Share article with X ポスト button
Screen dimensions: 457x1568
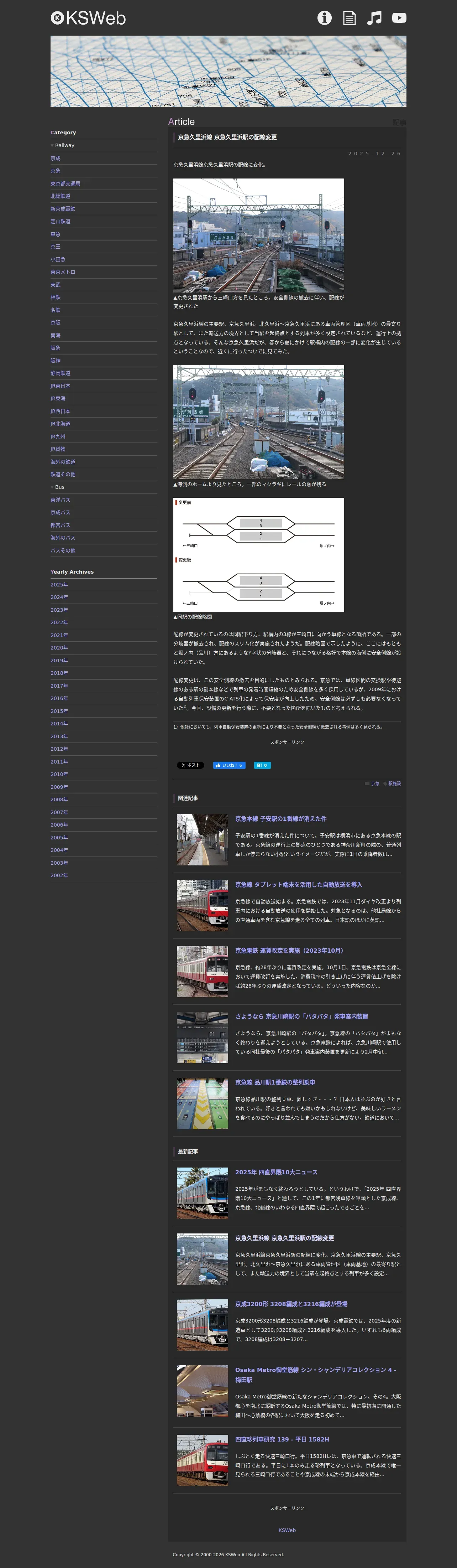pyautogui.click(x=190, y=765)
